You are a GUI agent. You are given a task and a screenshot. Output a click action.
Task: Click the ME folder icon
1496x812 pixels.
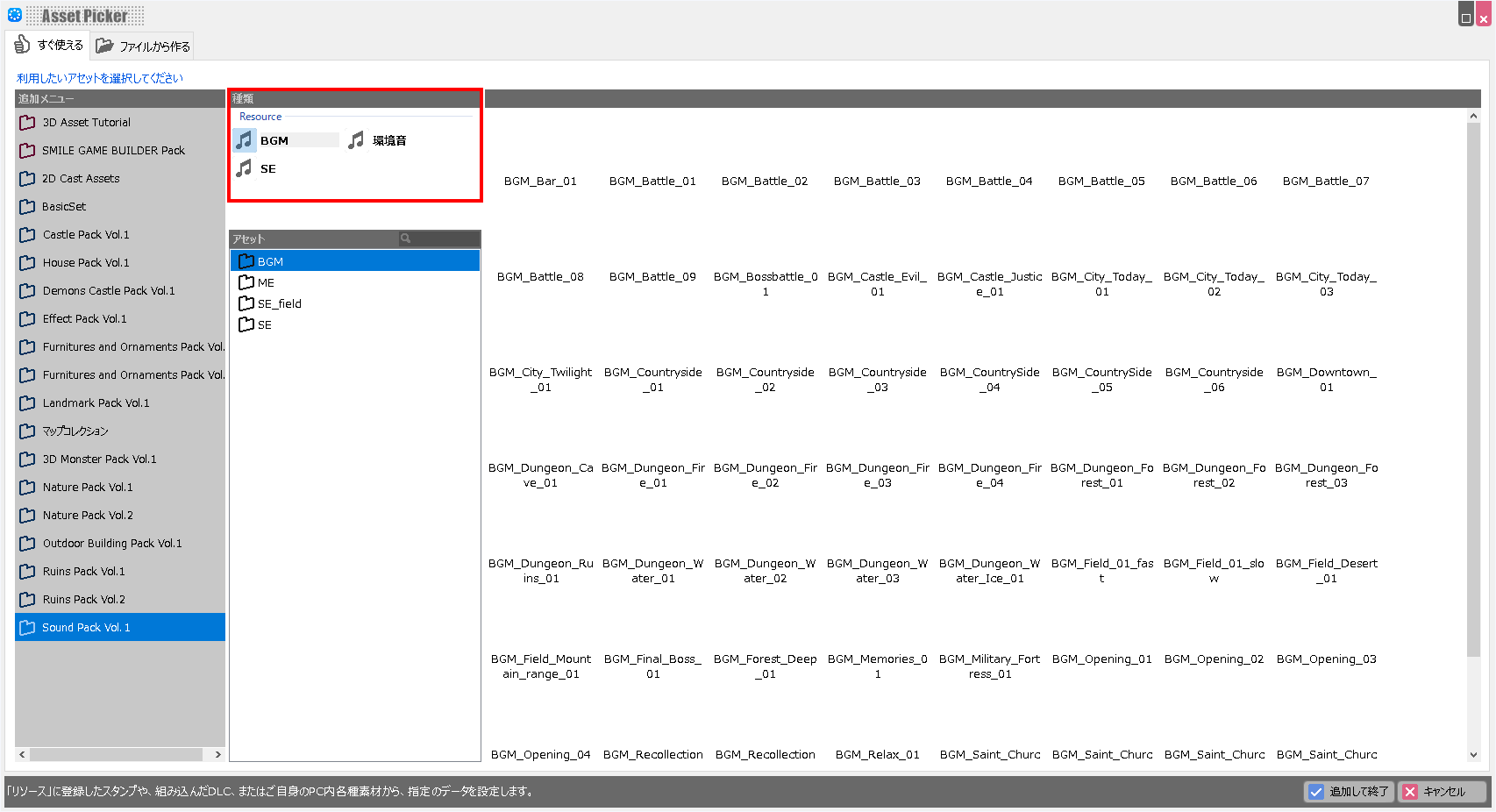point(246,282)
